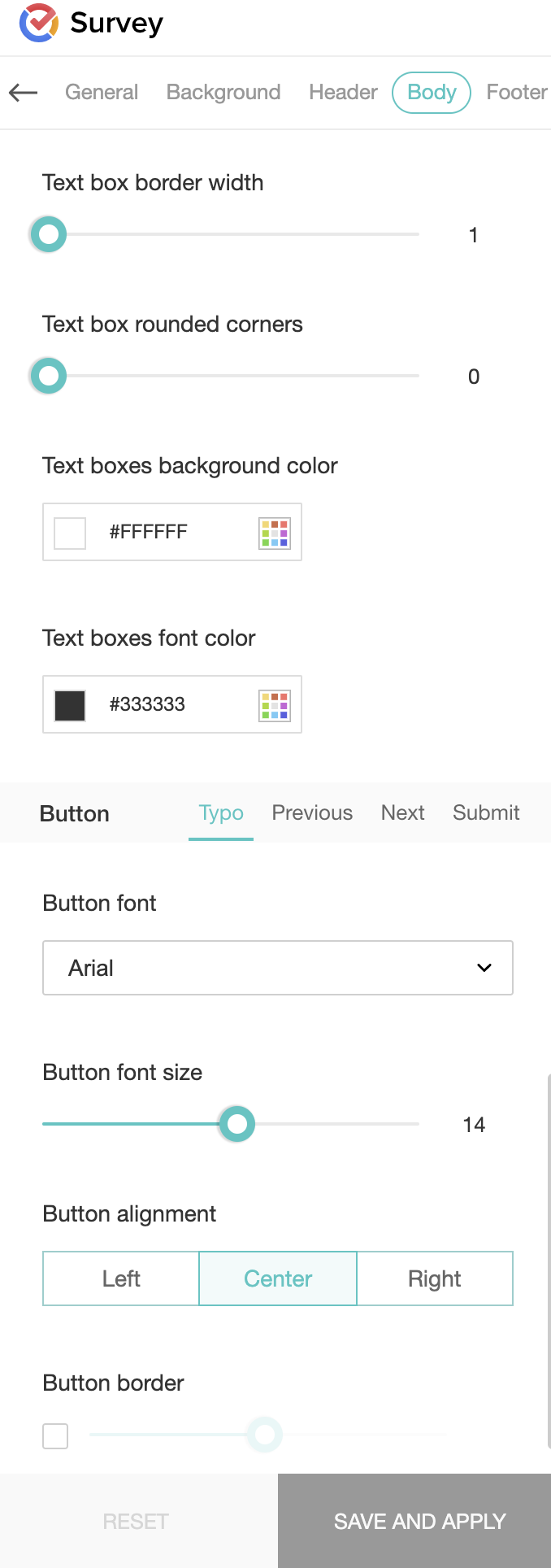Image resolution: width=551 pixels, height=1568 pixels.
Task: Open the Button font dropdown
Action: pyautogui.click(x=278, y=968)
